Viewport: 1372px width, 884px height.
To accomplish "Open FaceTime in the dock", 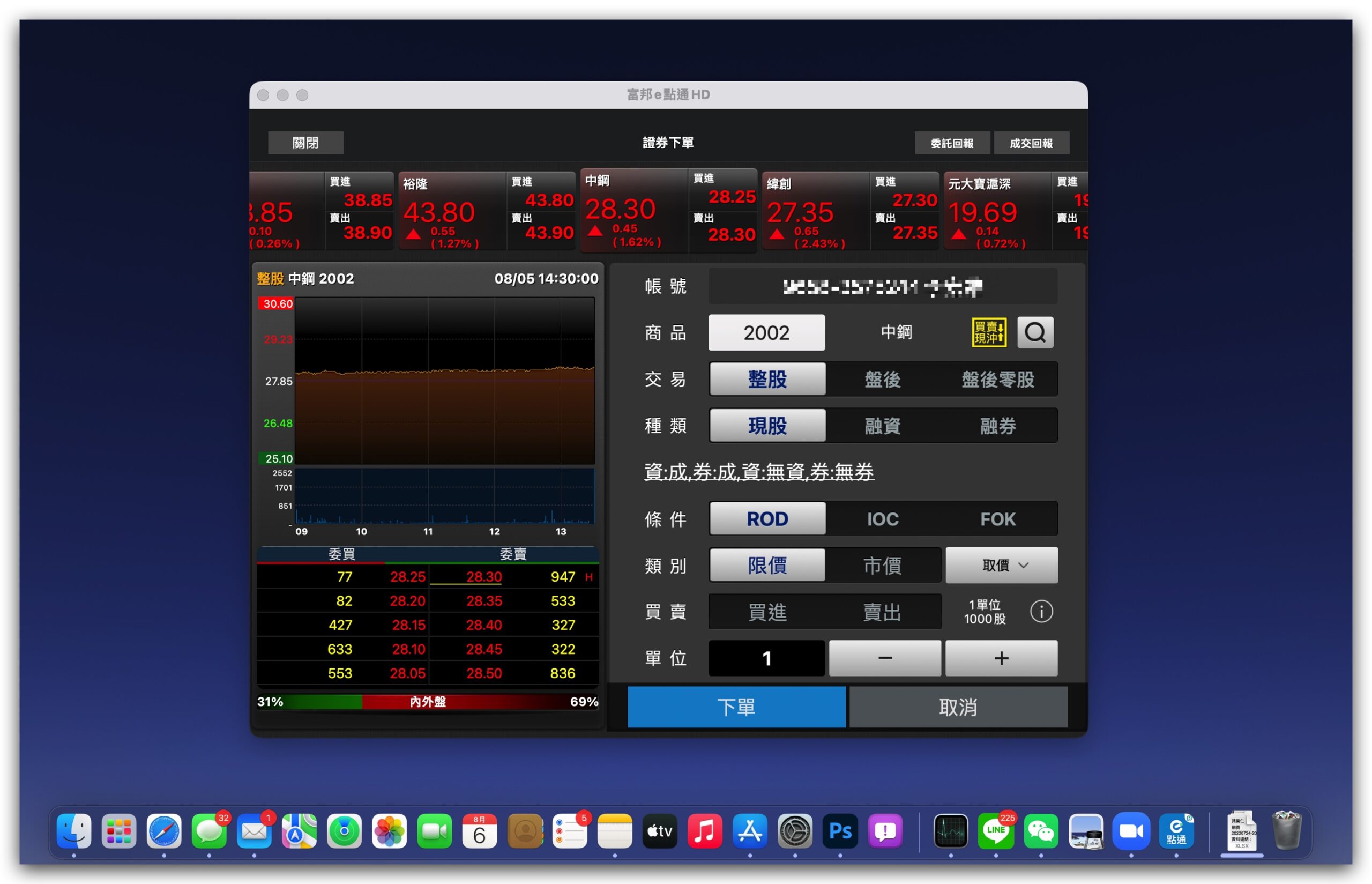I will [x=435, y=830].
